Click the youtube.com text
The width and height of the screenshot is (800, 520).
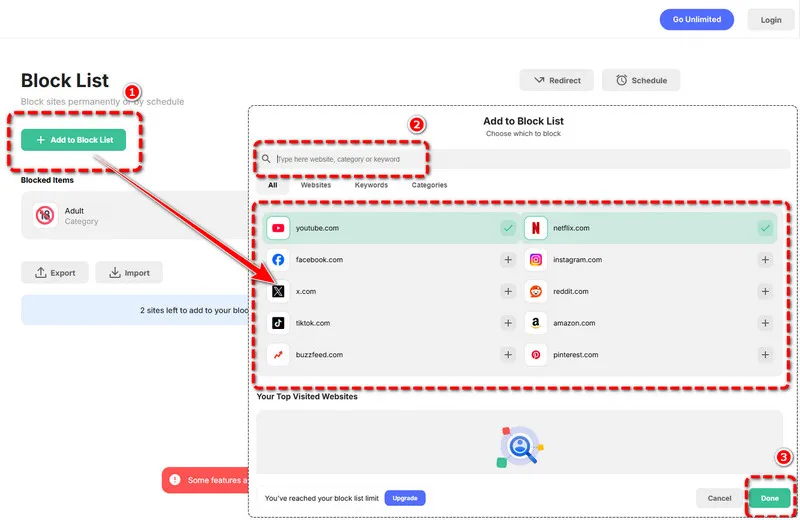[317, 228]
